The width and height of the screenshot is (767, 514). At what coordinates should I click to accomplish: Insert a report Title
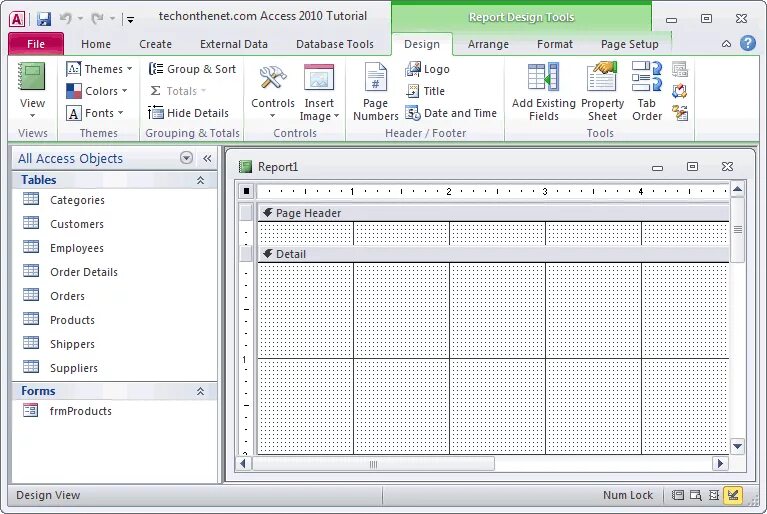(425, 91)
